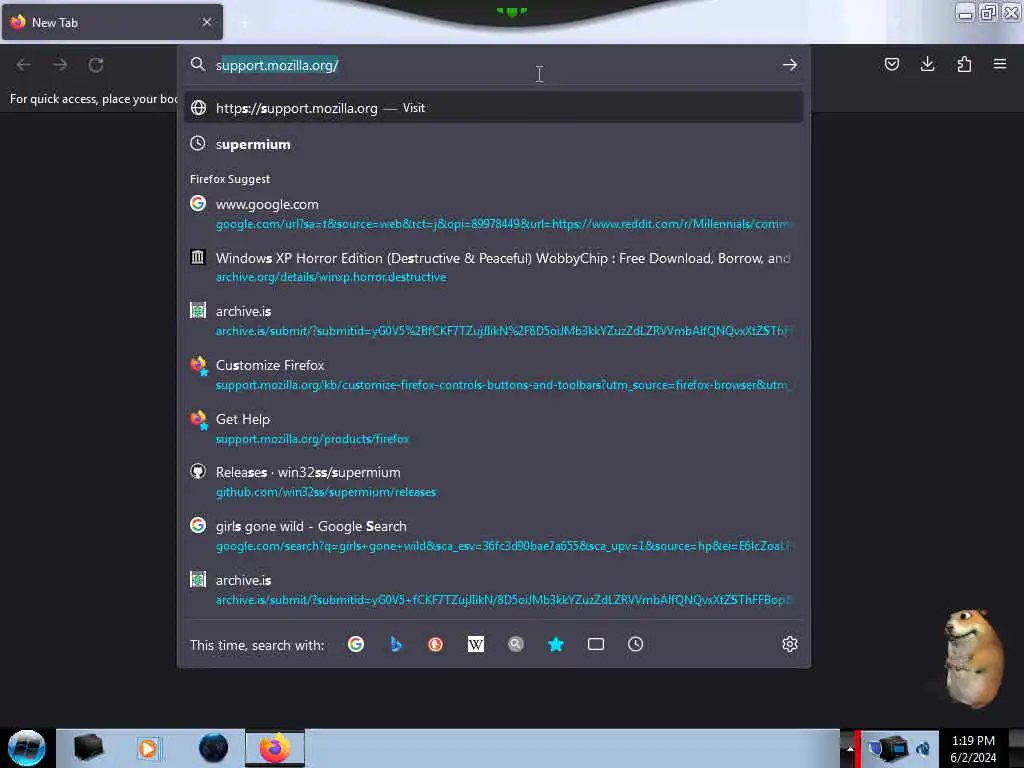The image size is (1024, 768).
Task: Click the taskbar clock showing 1:19 PM
Action: [972, 749]
